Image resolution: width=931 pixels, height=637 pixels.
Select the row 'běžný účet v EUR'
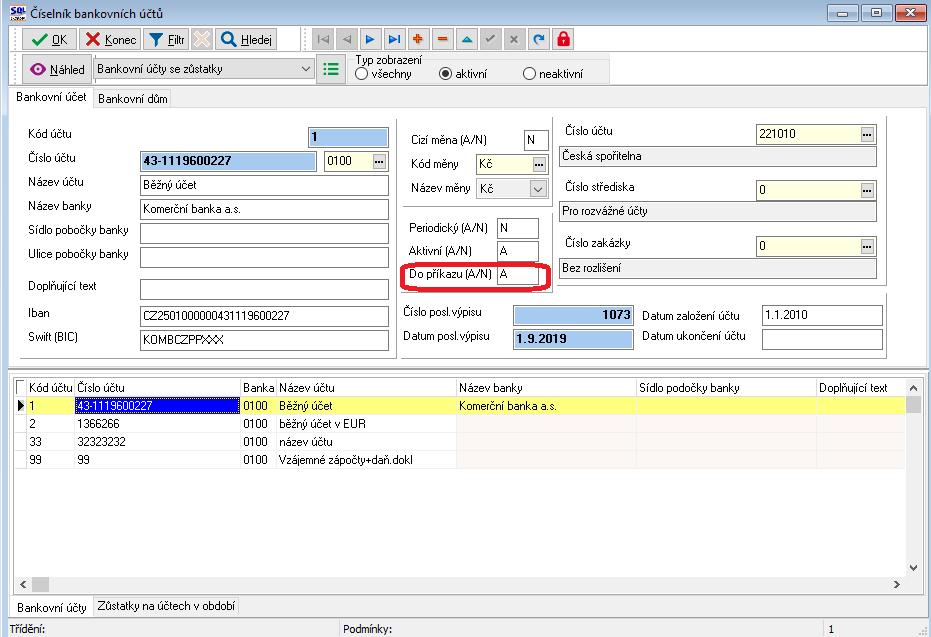point(460,424)
